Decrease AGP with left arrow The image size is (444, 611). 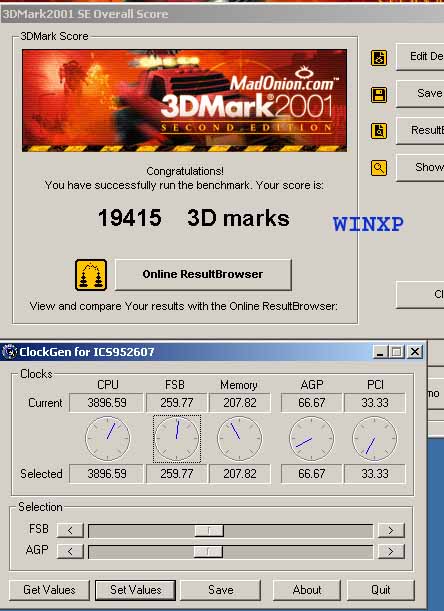(x=70, y=551)
